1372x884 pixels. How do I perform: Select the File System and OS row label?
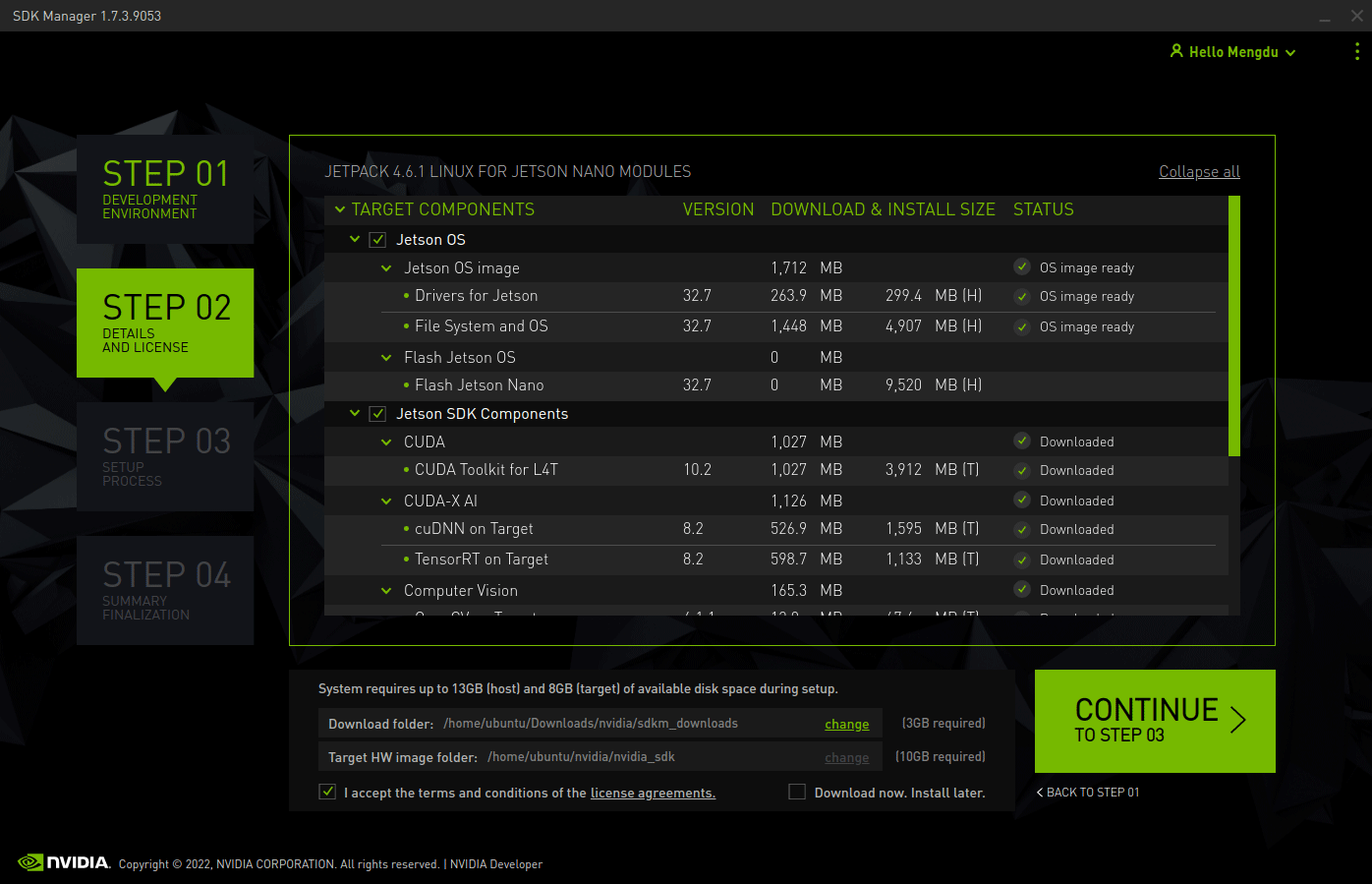tap(482, 325)
